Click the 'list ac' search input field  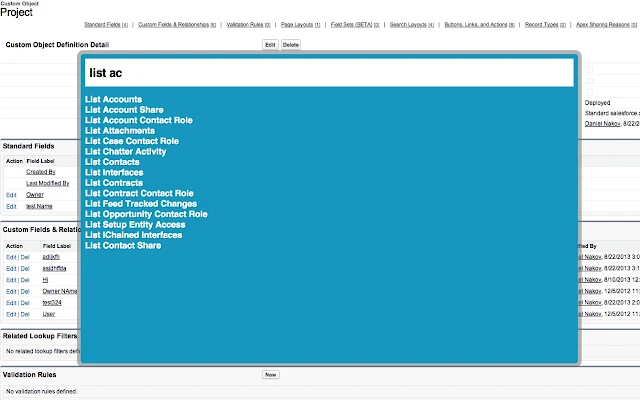pos(329,73)
